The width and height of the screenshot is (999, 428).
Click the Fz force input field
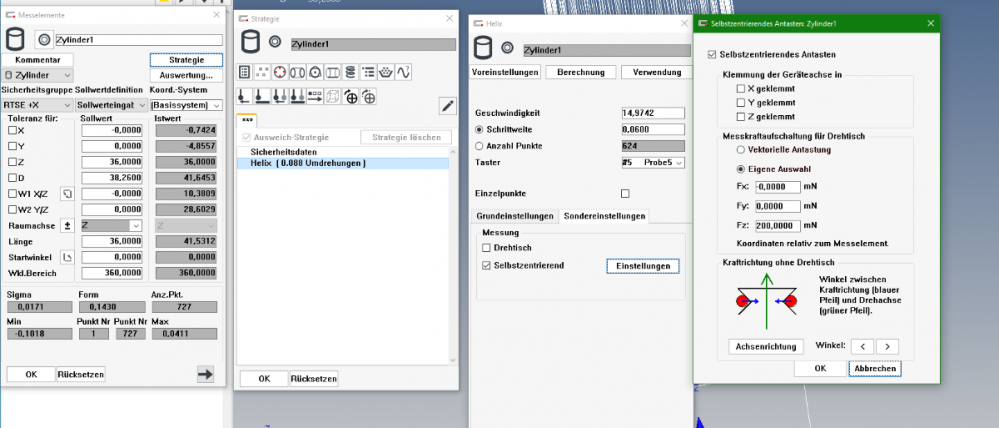(x=777, y=225)
